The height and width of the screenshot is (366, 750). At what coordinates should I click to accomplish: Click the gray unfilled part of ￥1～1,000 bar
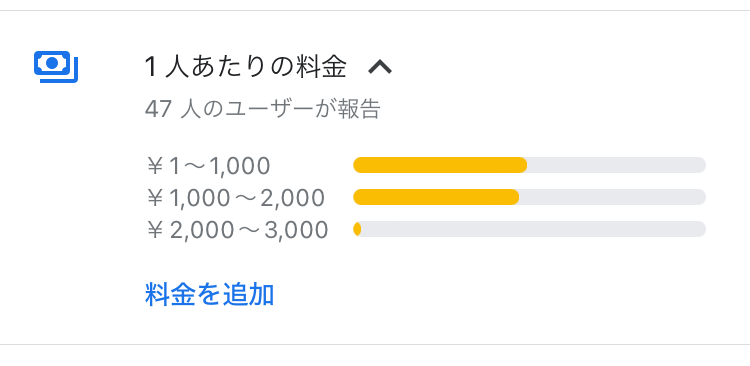617,165
